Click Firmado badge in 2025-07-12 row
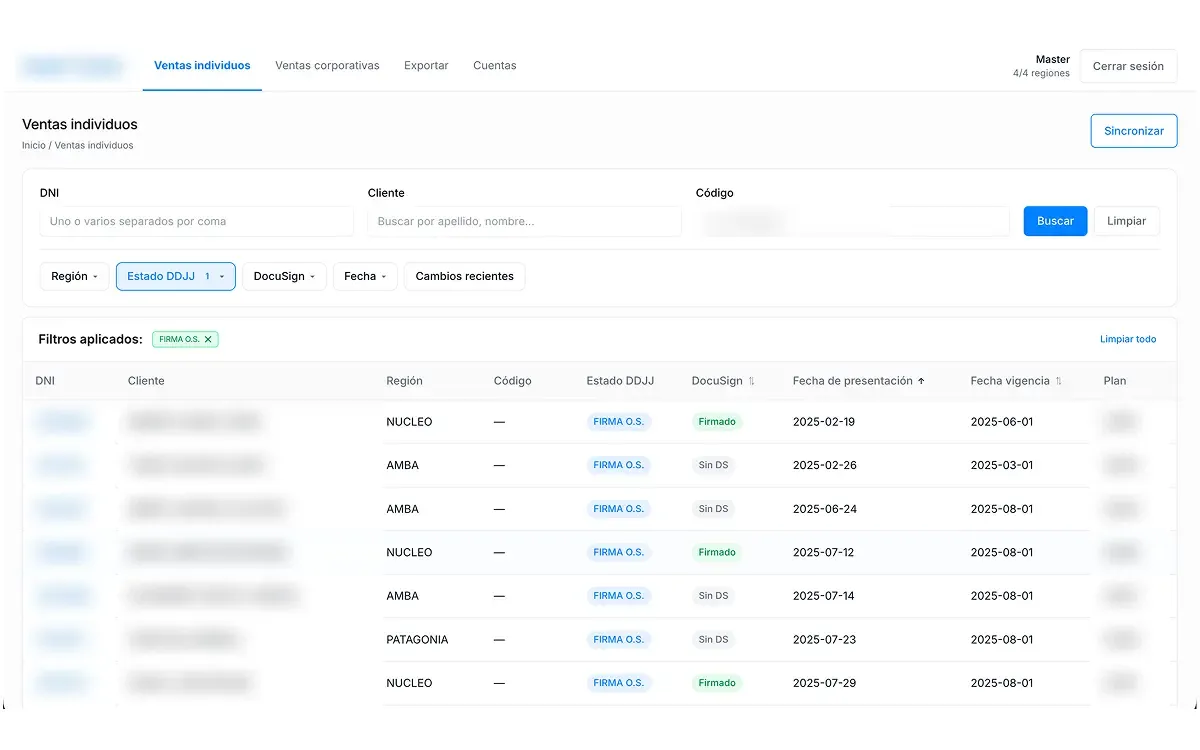1200x750 pixels. coord(717,552)
